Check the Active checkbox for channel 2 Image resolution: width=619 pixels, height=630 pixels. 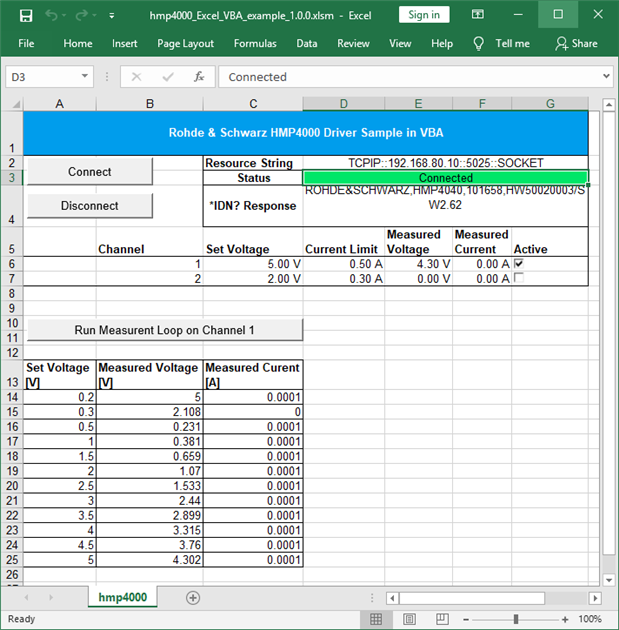(518, 279)
